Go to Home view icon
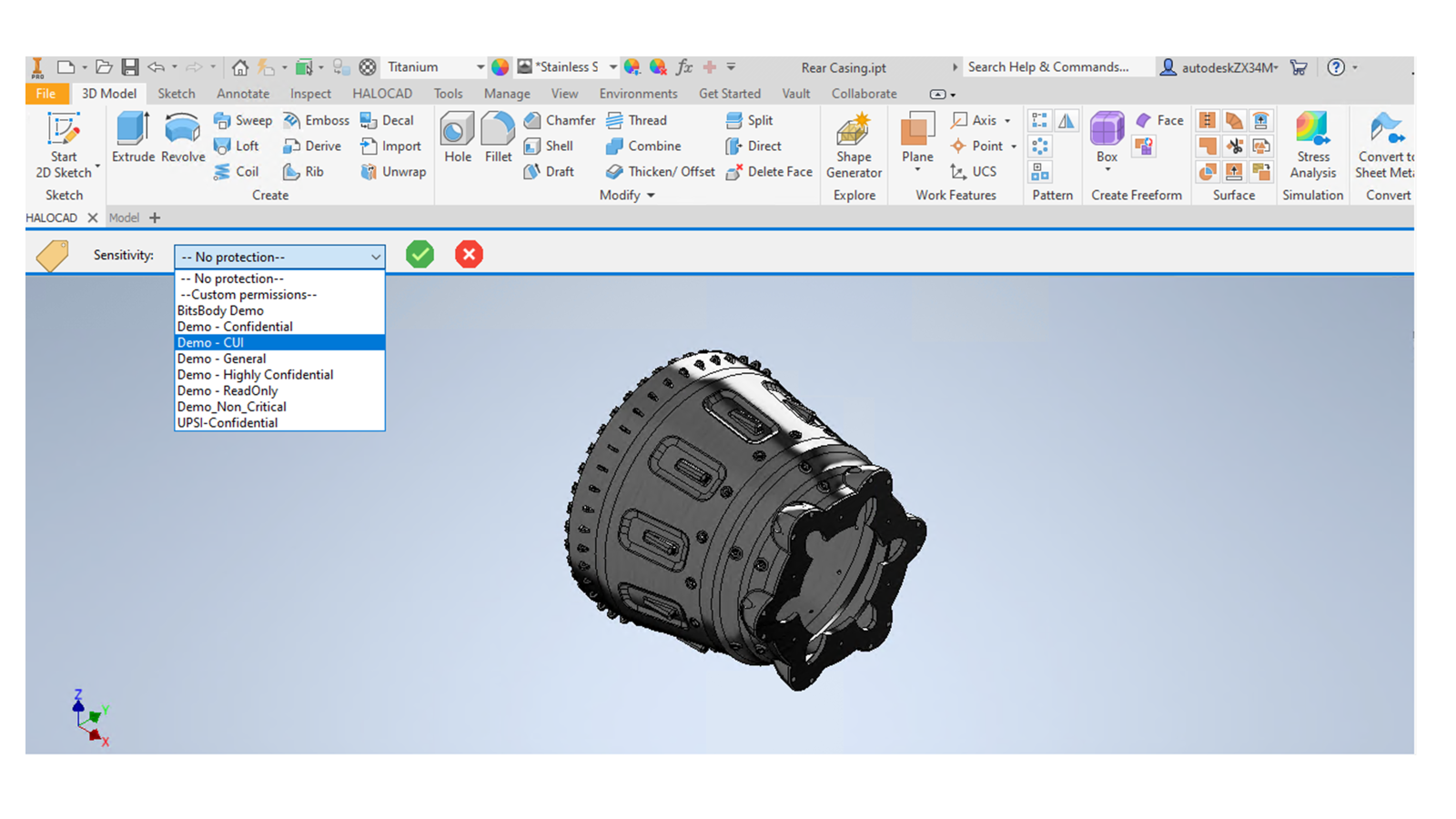The width and height of the screenshot is (1456, 819). pyautogui.click(x=239, y=67)
